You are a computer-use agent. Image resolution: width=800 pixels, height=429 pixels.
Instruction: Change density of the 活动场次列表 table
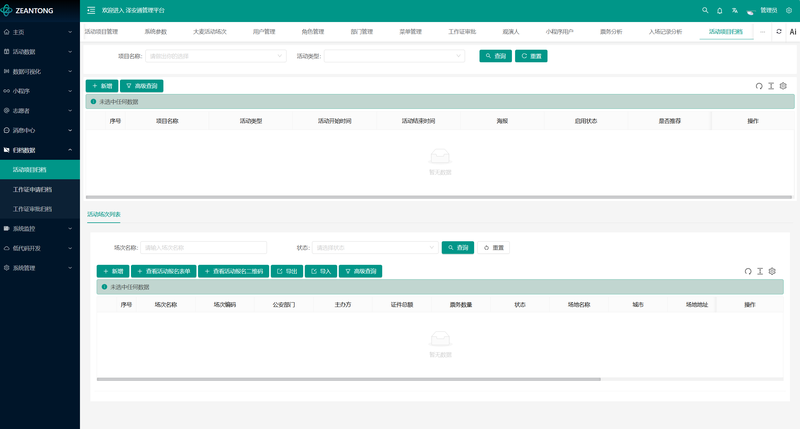pyautogui.click(x=760, y=271)
